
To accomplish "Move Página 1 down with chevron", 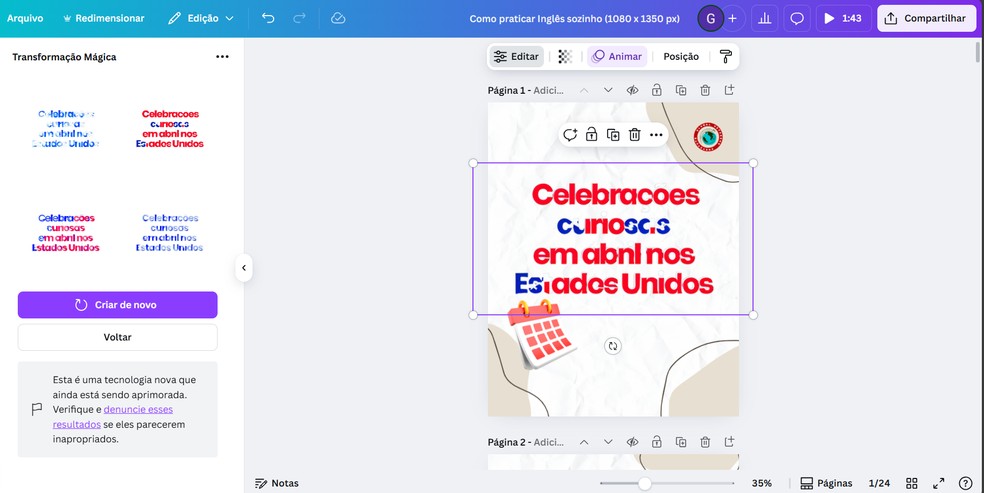I will click(x=608, y=90).
